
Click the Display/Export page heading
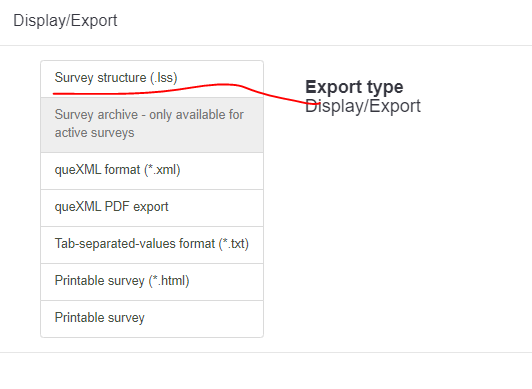click(x=65, y=21)
